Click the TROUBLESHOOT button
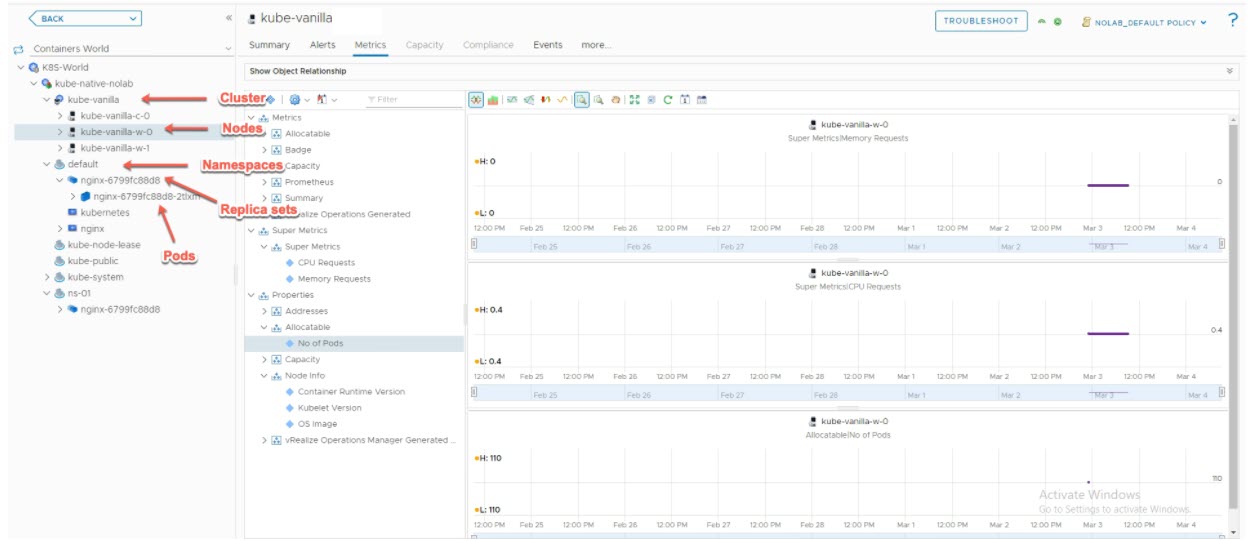The image size is (1248, 541). (981, 21)
